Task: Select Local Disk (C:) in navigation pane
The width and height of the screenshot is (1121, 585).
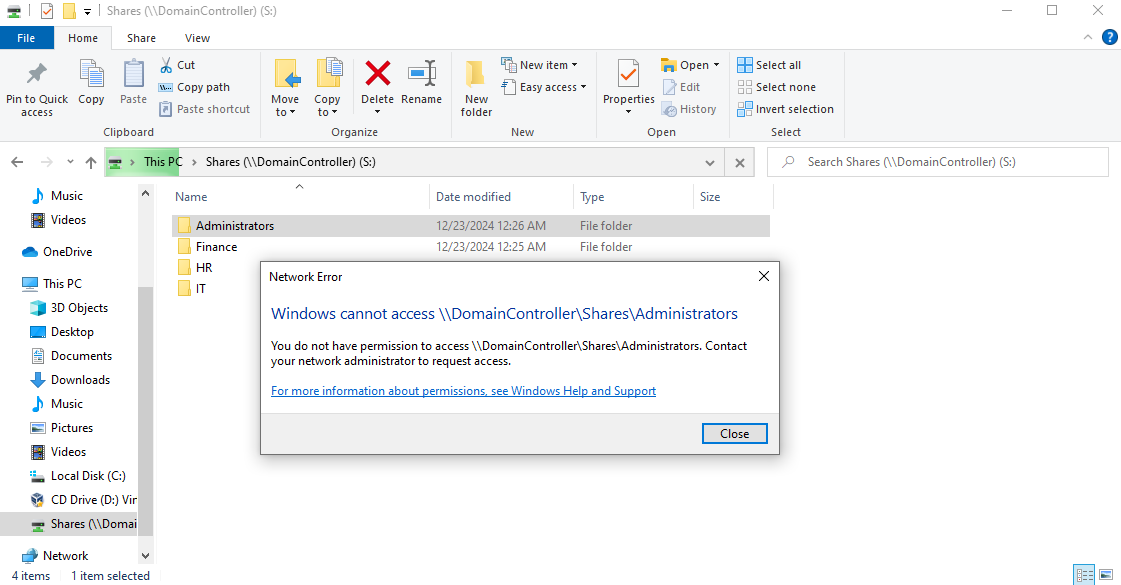Action: click(88, 476)
